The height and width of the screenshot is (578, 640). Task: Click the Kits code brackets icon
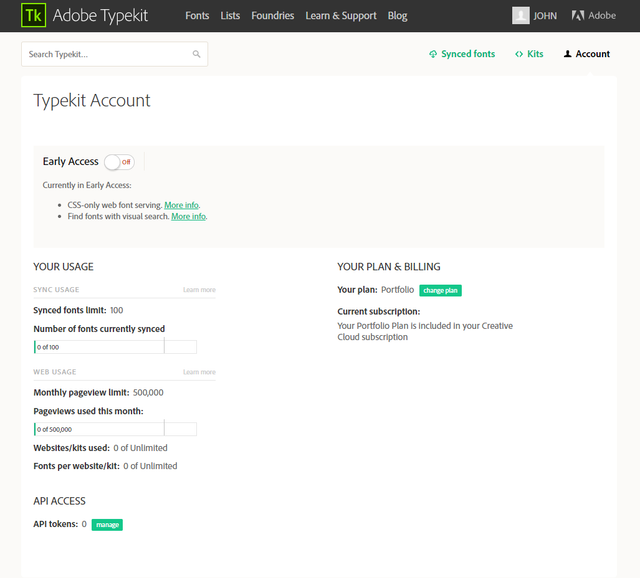[x=519, y=54]
